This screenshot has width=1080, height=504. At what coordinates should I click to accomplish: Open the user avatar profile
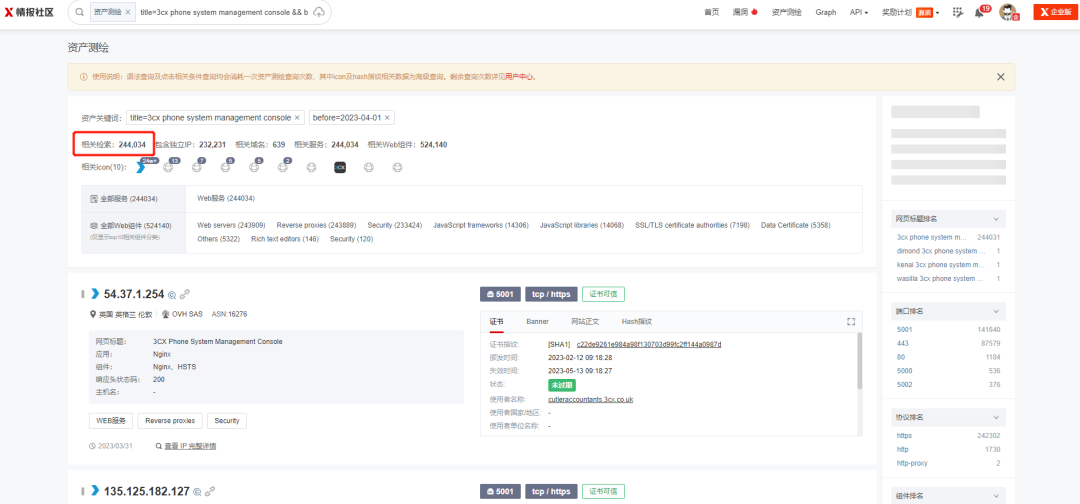[1008, 12]
